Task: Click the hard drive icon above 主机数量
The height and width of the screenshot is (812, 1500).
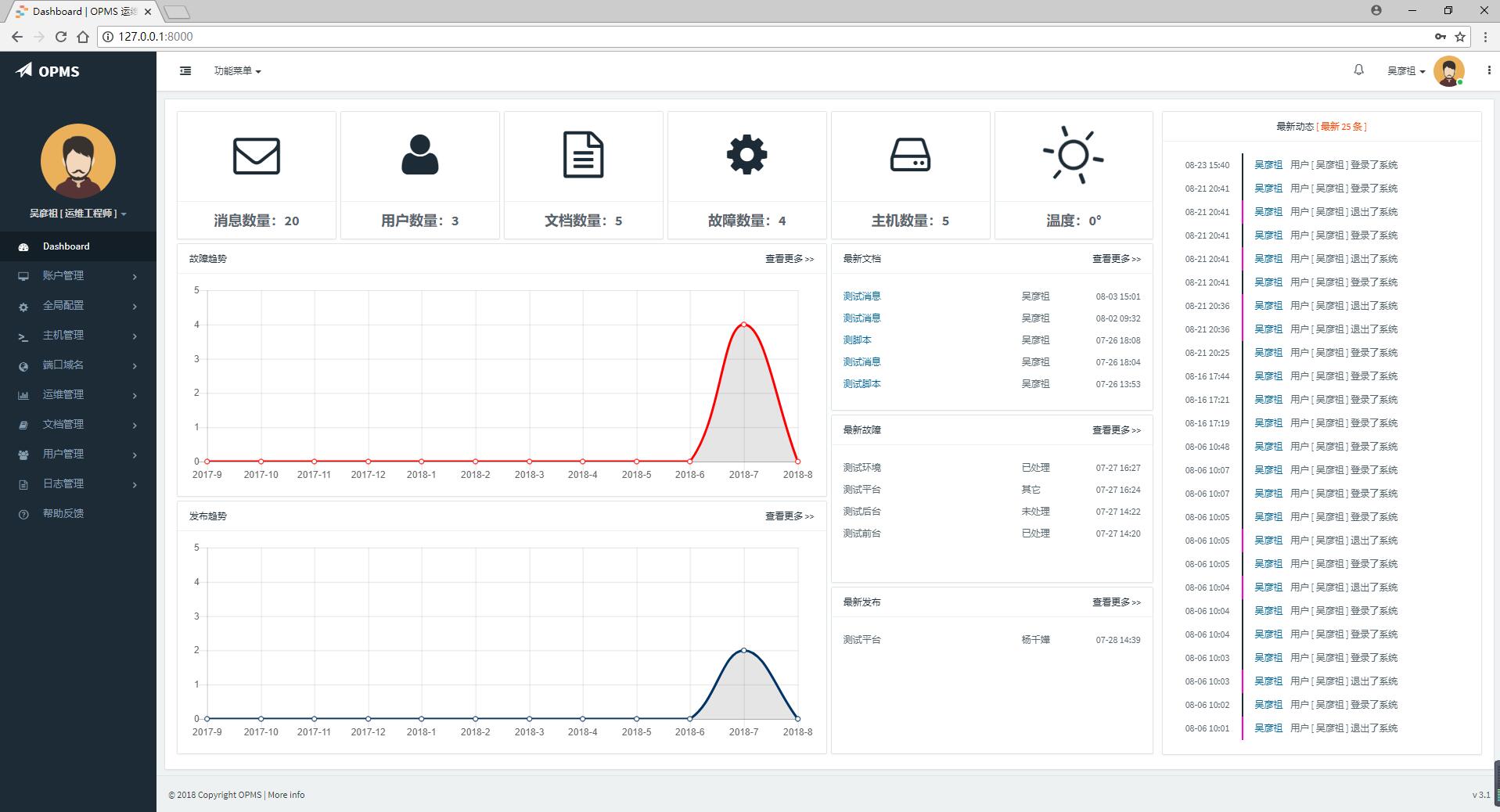Action: [910, 155]
